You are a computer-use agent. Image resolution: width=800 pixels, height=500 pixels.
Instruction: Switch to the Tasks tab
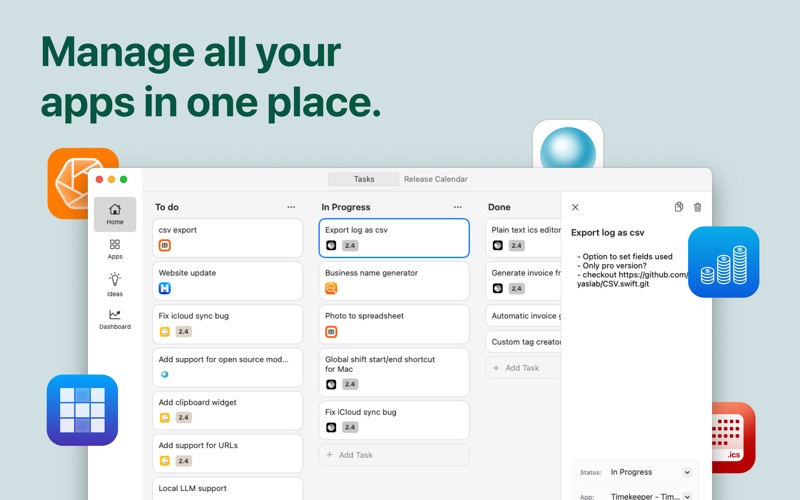[364, 179]
